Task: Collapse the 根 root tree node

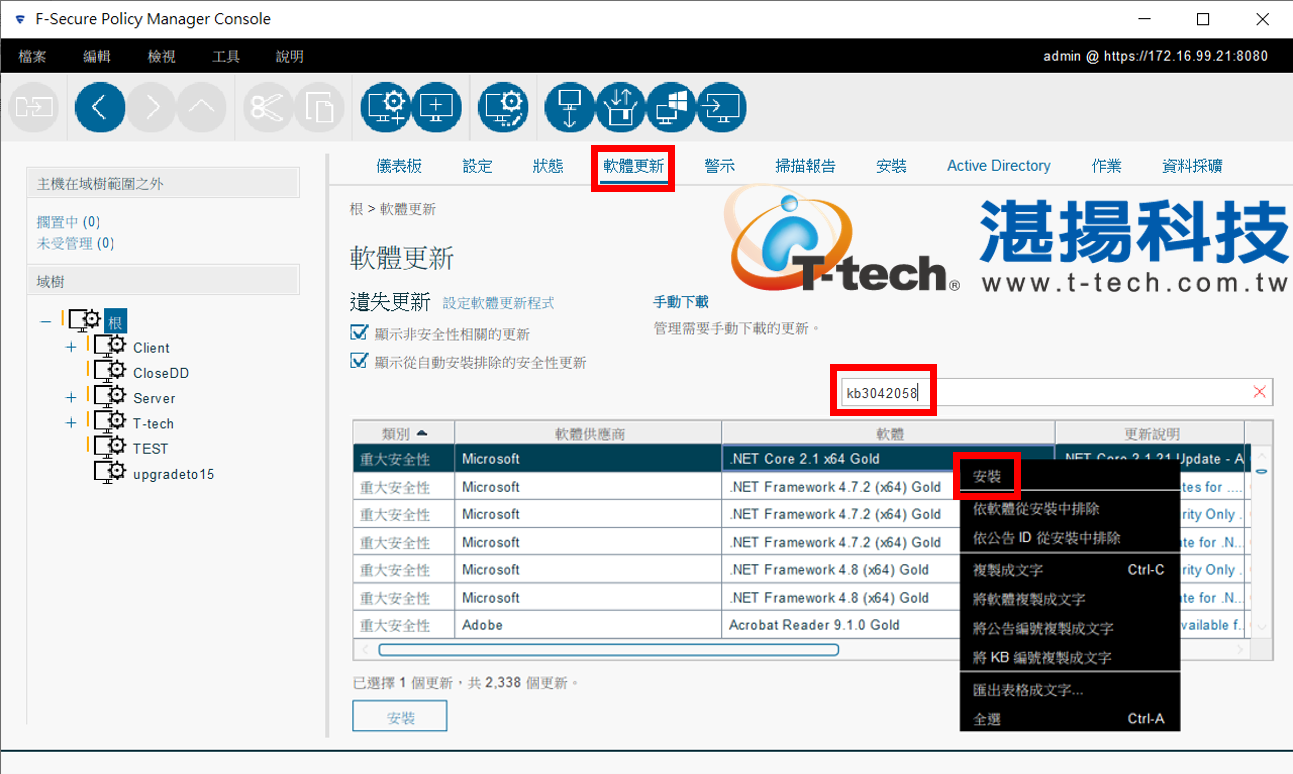Action: click(45, 321)
